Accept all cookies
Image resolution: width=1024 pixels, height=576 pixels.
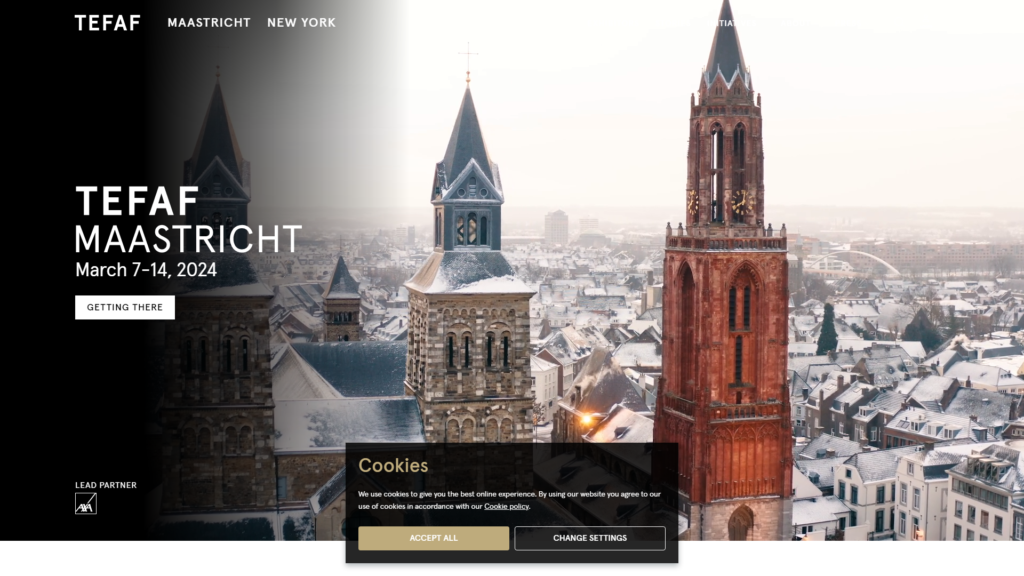click(434, 538)
